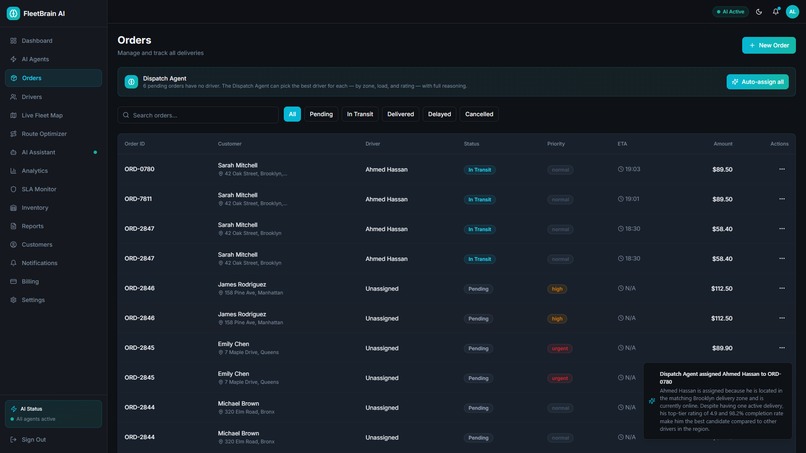Show Cancelled orders
The width and height of the screenshot is (806, 453).
[x=479, y=114]
